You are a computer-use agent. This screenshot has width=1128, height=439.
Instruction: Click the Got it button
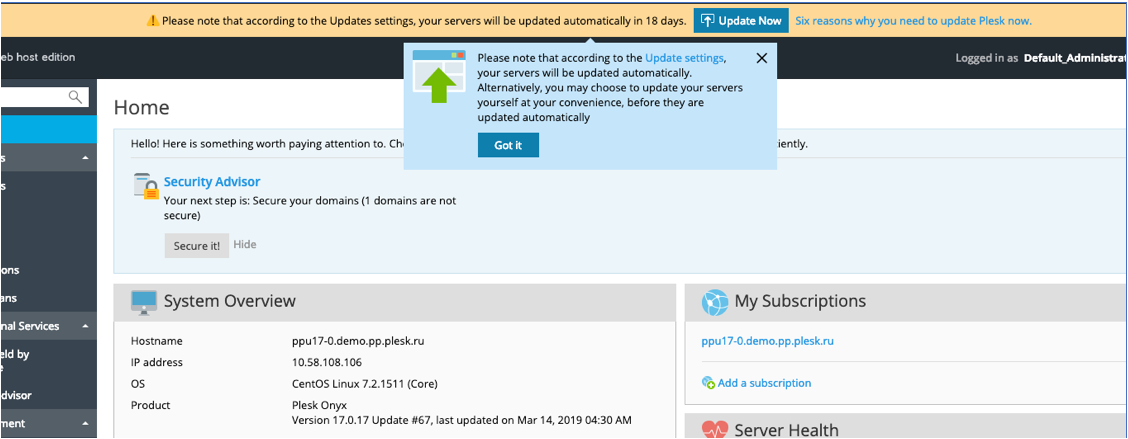pos(508,145)
